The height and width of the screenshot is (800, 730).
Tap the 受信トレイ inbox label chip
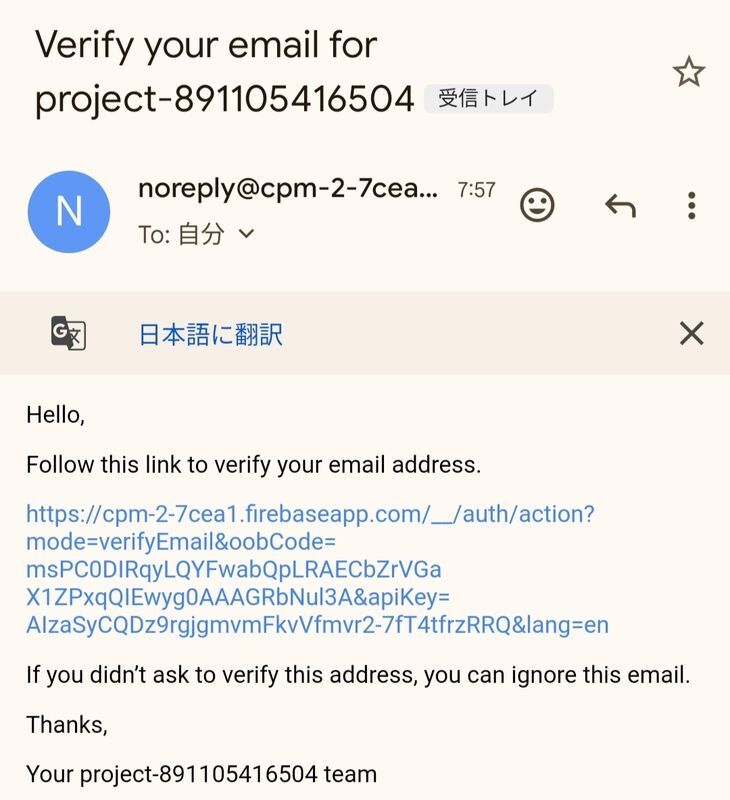pos(488,98)
